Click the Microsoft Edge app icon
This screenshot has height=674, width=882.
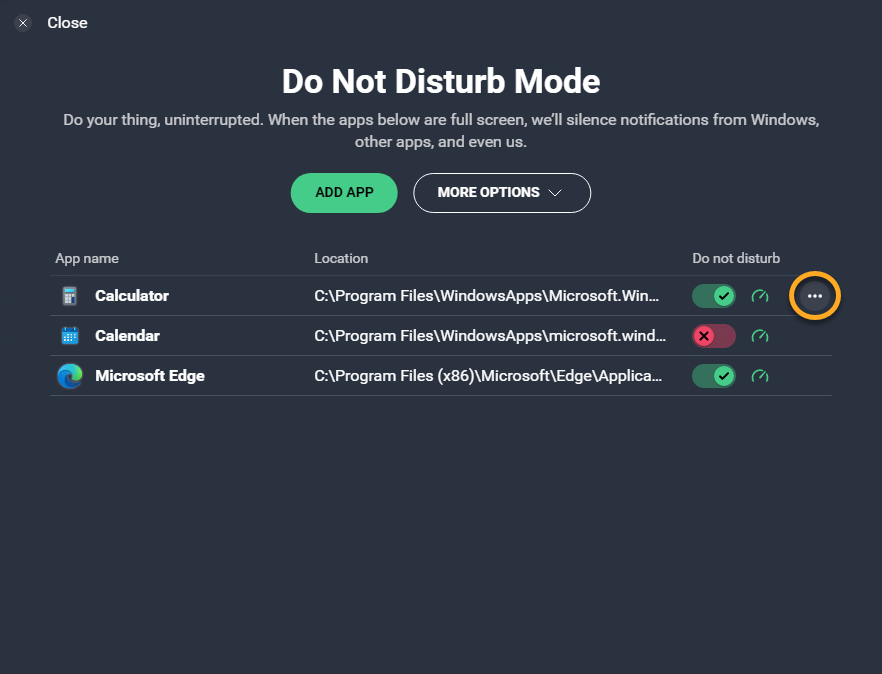[69, 376]
